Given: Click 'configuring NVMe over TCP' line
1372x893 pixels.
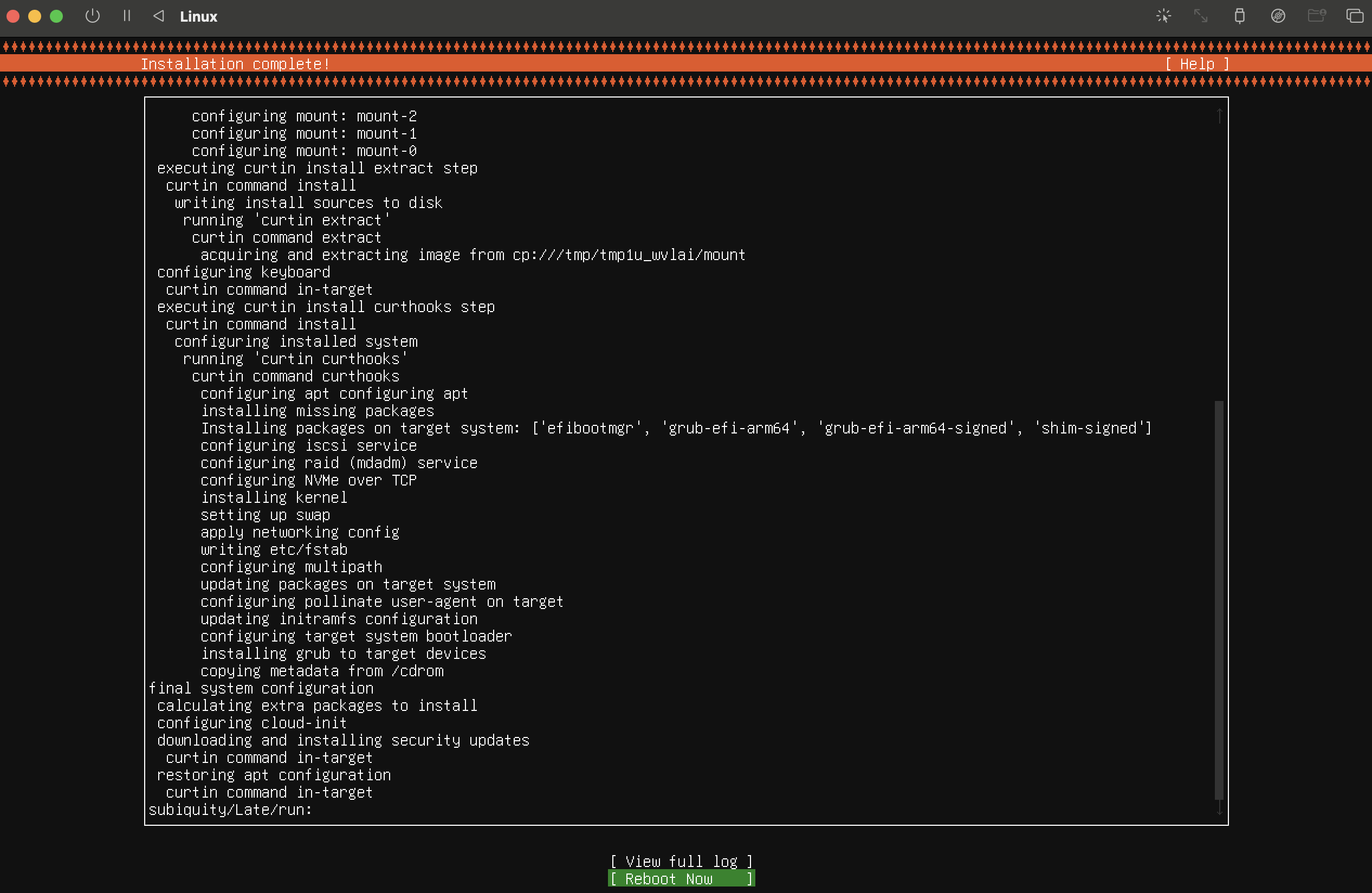Looking at the screenshot, I should tap(308, 480).
